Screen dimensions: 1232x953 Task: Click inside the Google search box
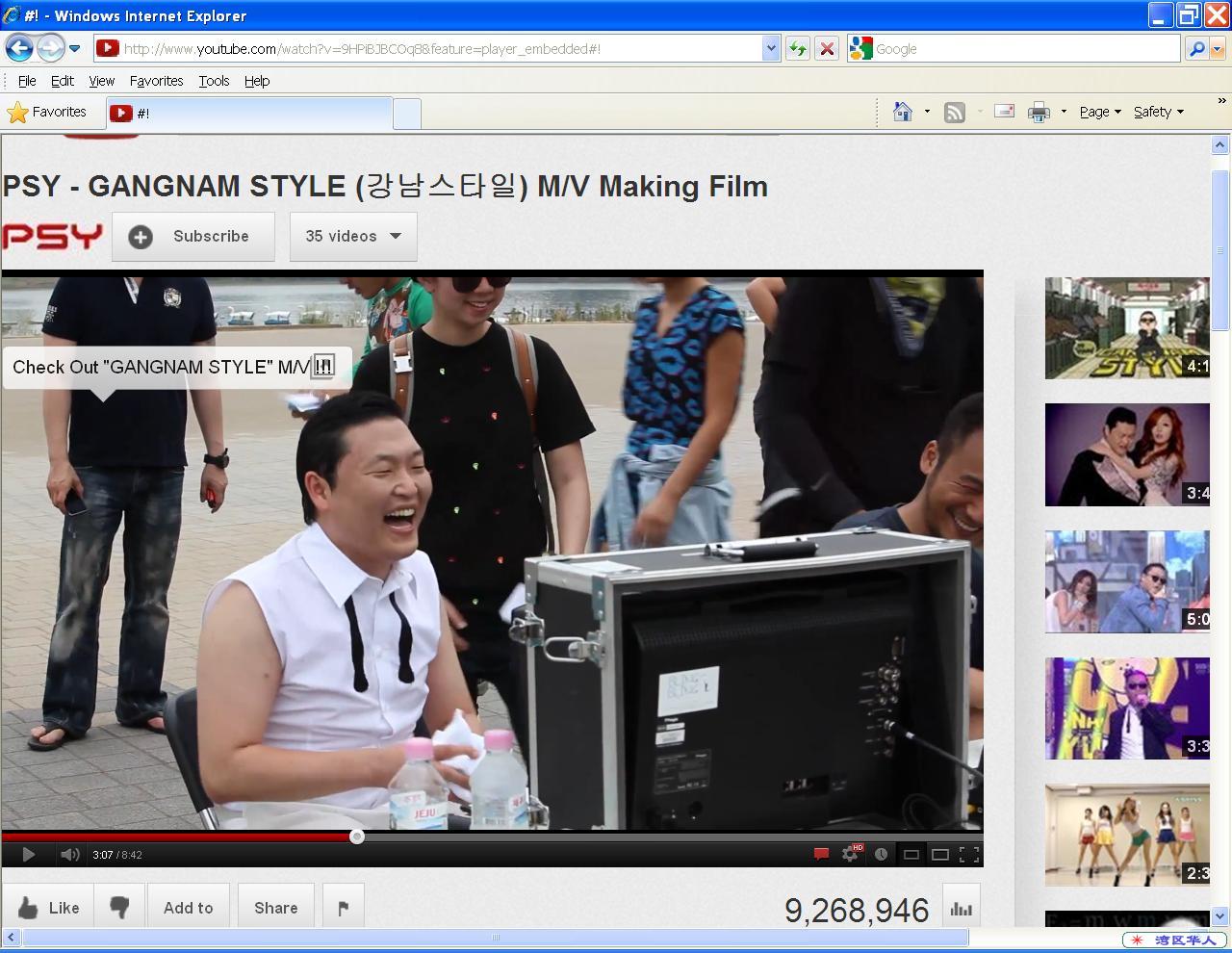coord(1025,49)
